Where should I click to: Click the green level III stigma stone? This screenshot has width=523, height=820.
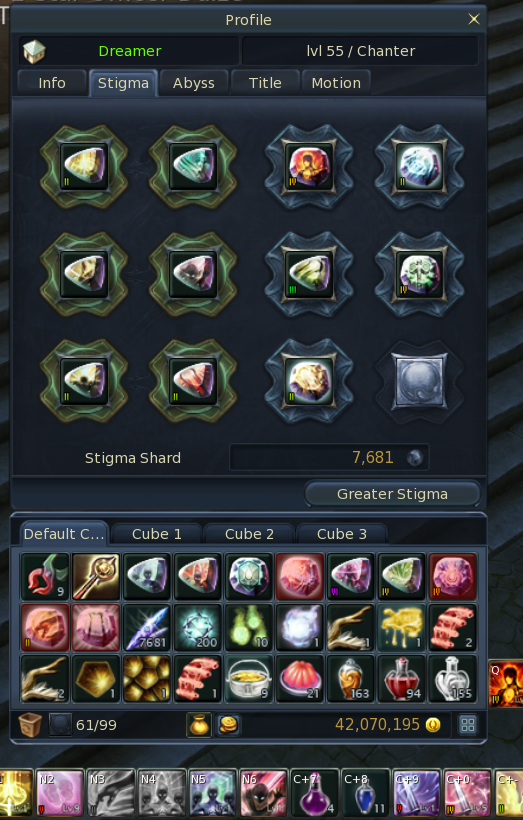pos(309,274)
